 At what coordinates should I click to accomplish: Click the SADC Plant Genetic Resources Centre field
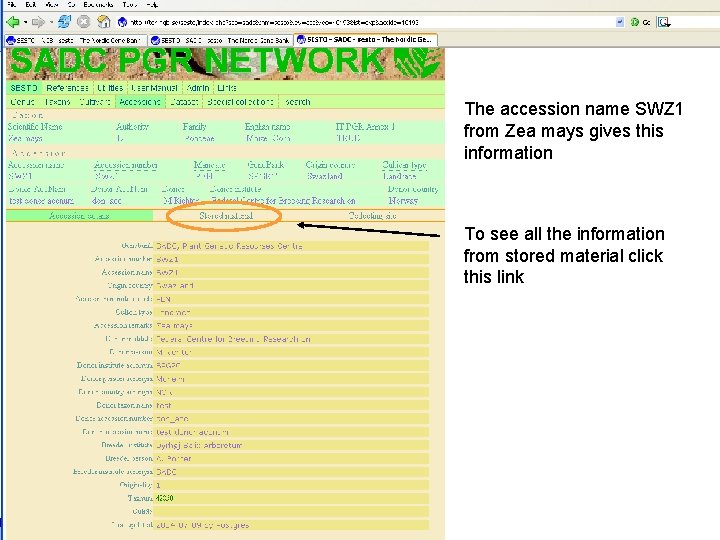coord(292,246)
